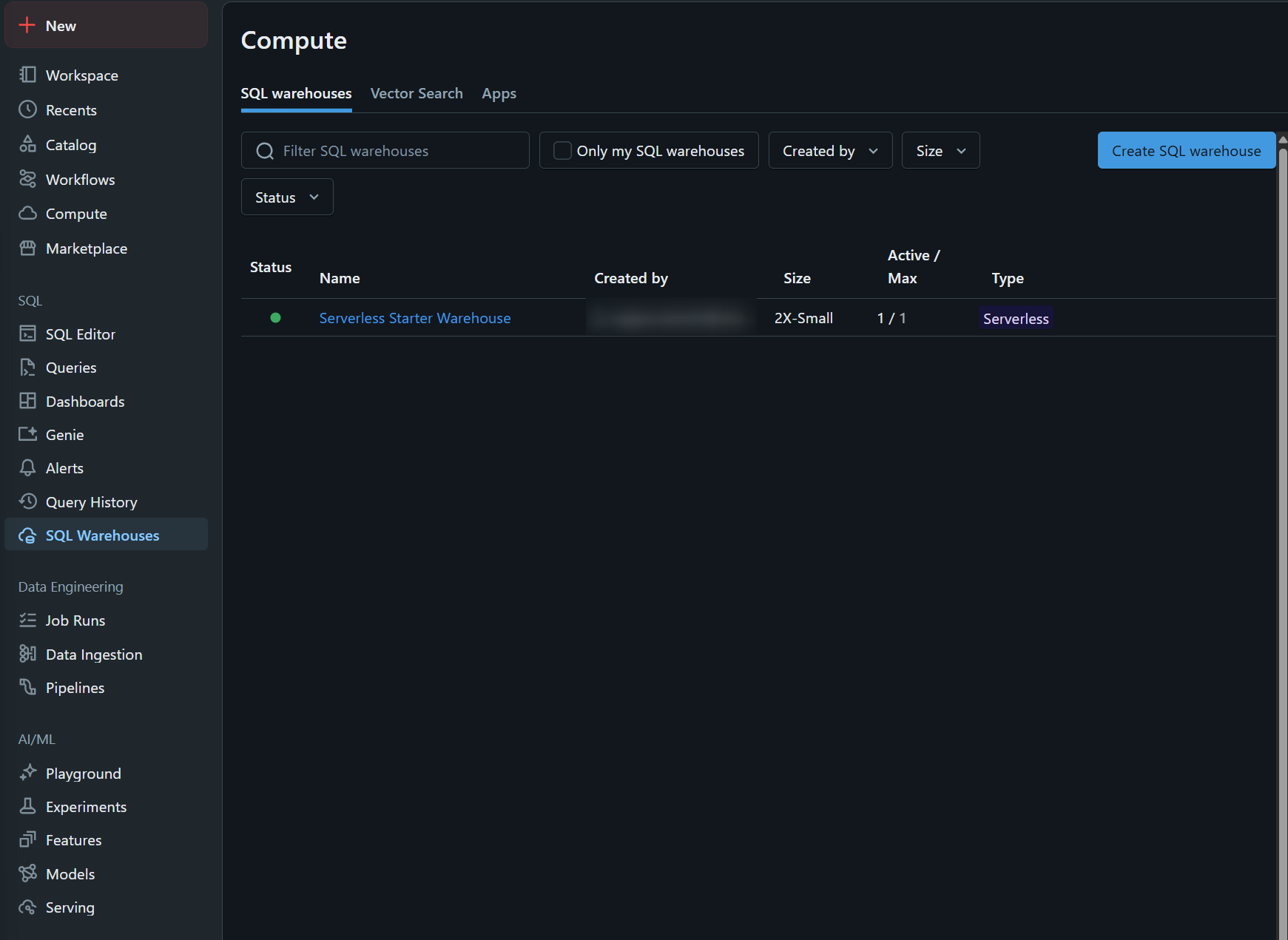Click the Serverless type badge

[x=1016, y=318]
